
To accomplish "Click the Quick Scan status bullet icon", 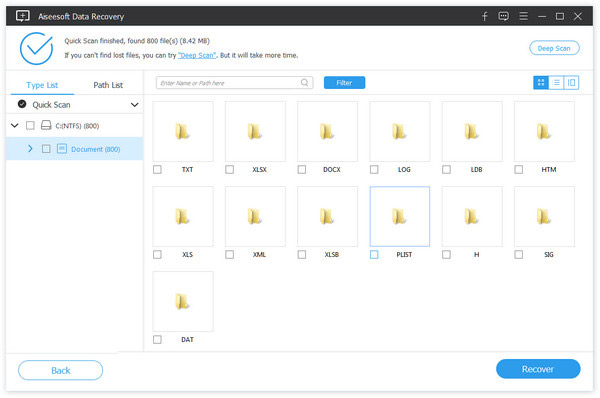I will click(22, 104).
